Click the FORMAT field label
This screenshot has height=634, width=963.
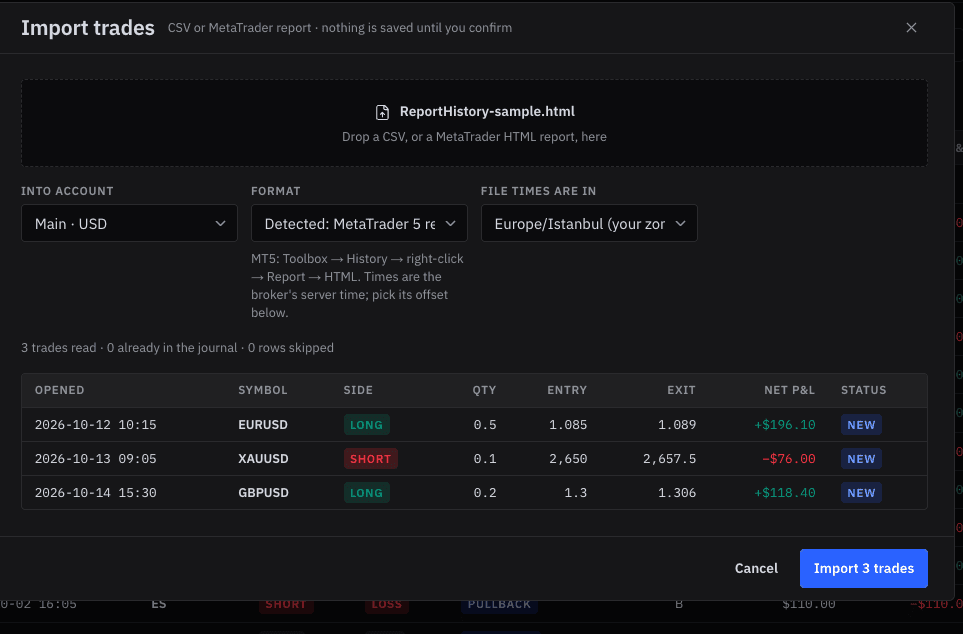coord(276,191)
